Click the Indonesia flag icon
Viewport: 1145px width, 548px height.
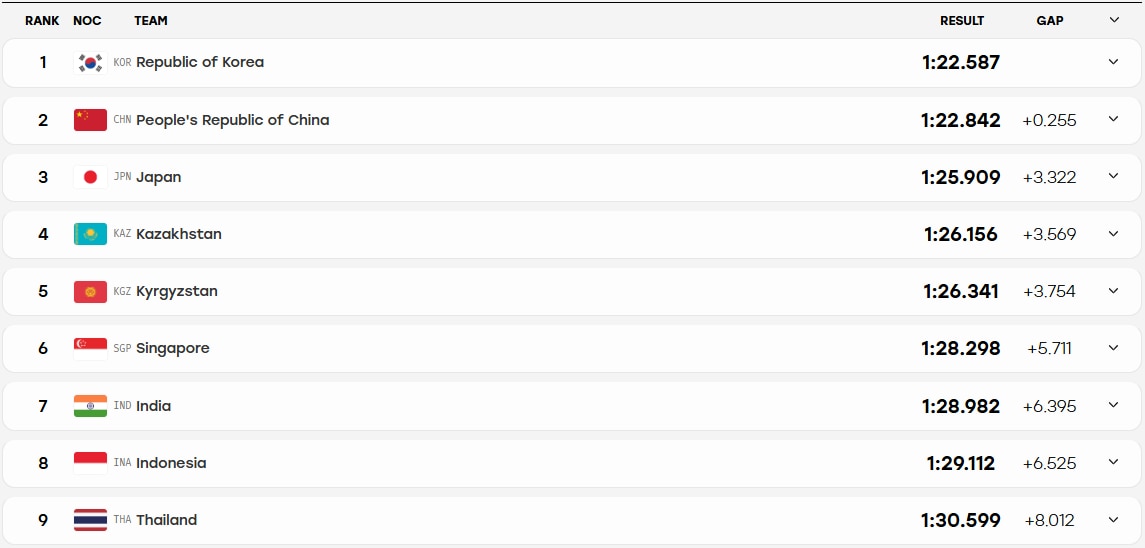point(91,463)
